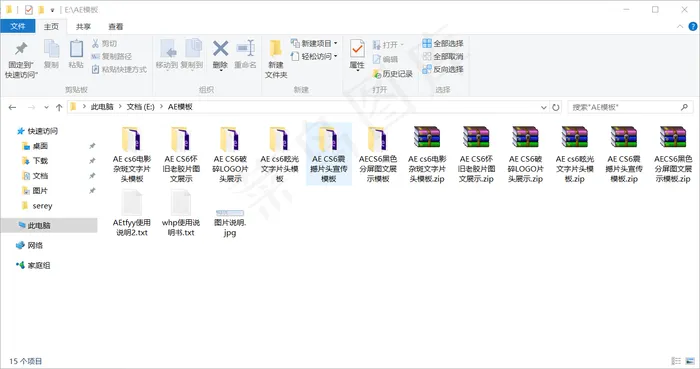Open the New Item (新建项目) dropdown
The height and width of the screenshot is (369, 700).
coord(314,43)
